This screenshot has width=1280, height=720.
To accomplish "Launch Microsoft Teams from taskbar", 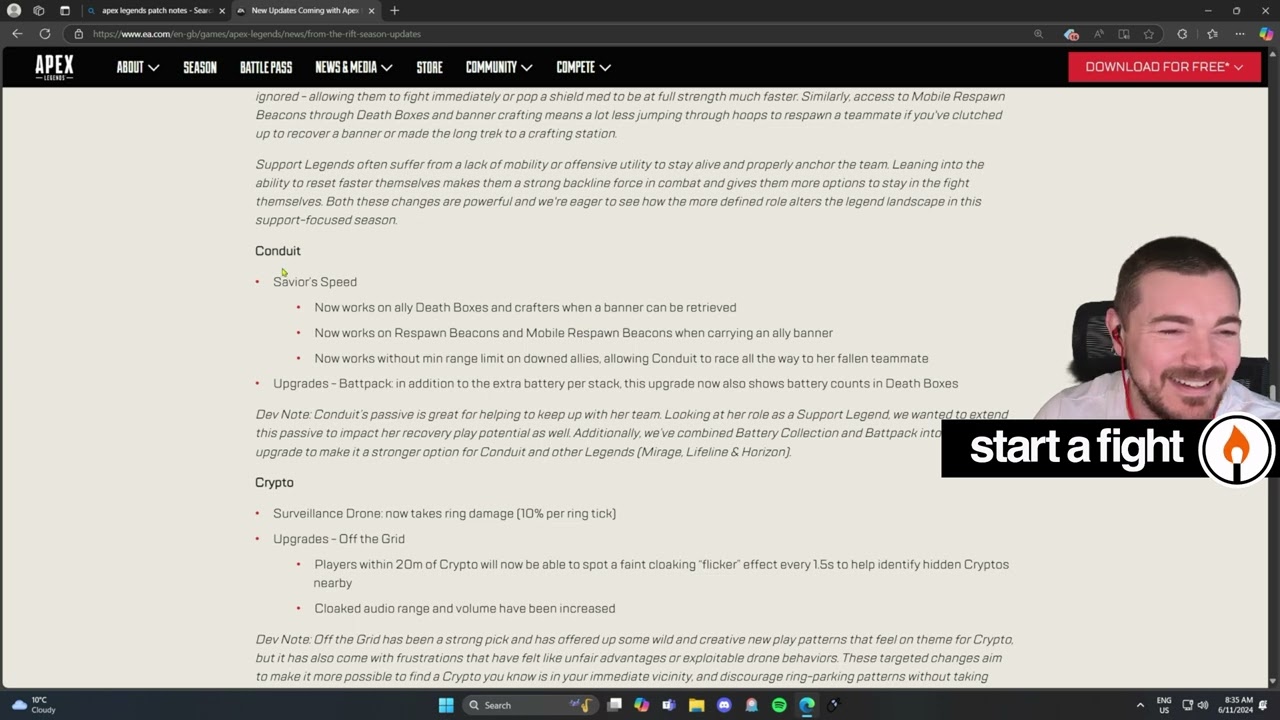I will click(668, 705).
